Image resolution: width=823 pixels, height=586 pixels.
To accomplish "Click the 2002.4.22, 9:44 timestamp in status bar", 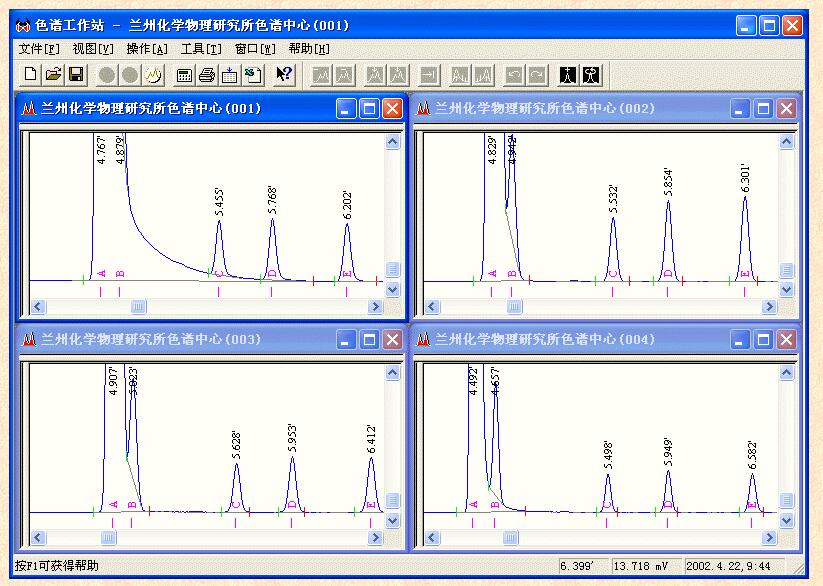I will pos(729,566).
